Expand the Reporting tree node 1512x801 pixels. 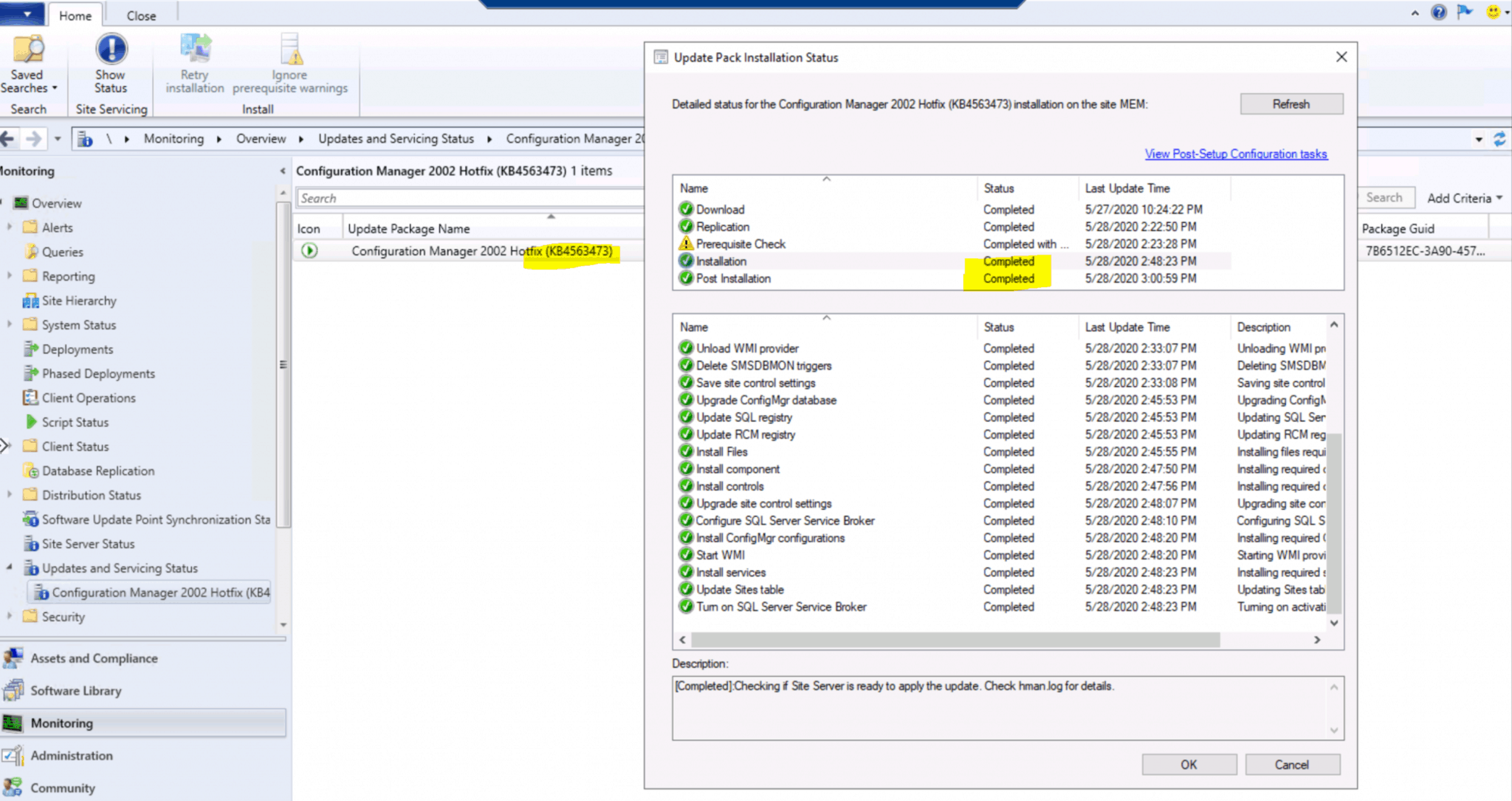(10, 276)
